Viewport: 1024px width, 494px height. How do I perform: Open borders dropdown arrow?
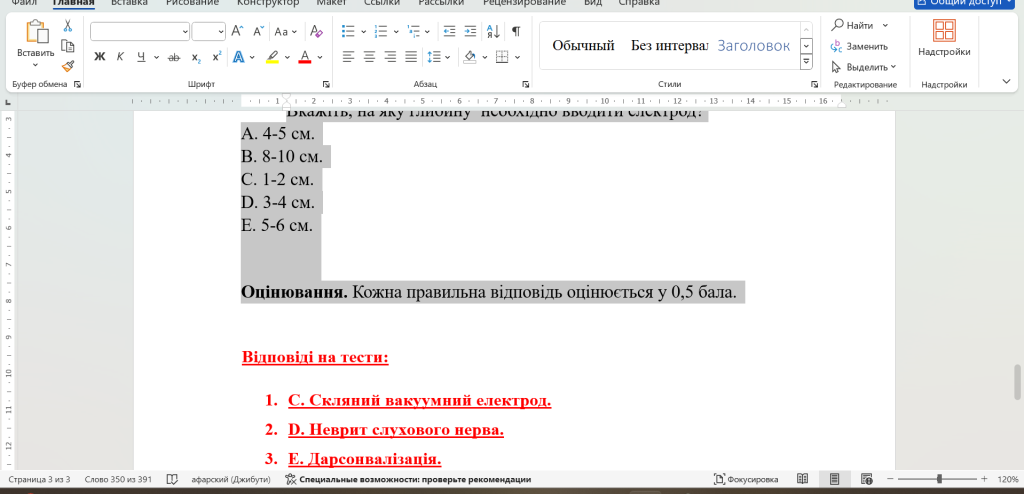tap(517, 57)
